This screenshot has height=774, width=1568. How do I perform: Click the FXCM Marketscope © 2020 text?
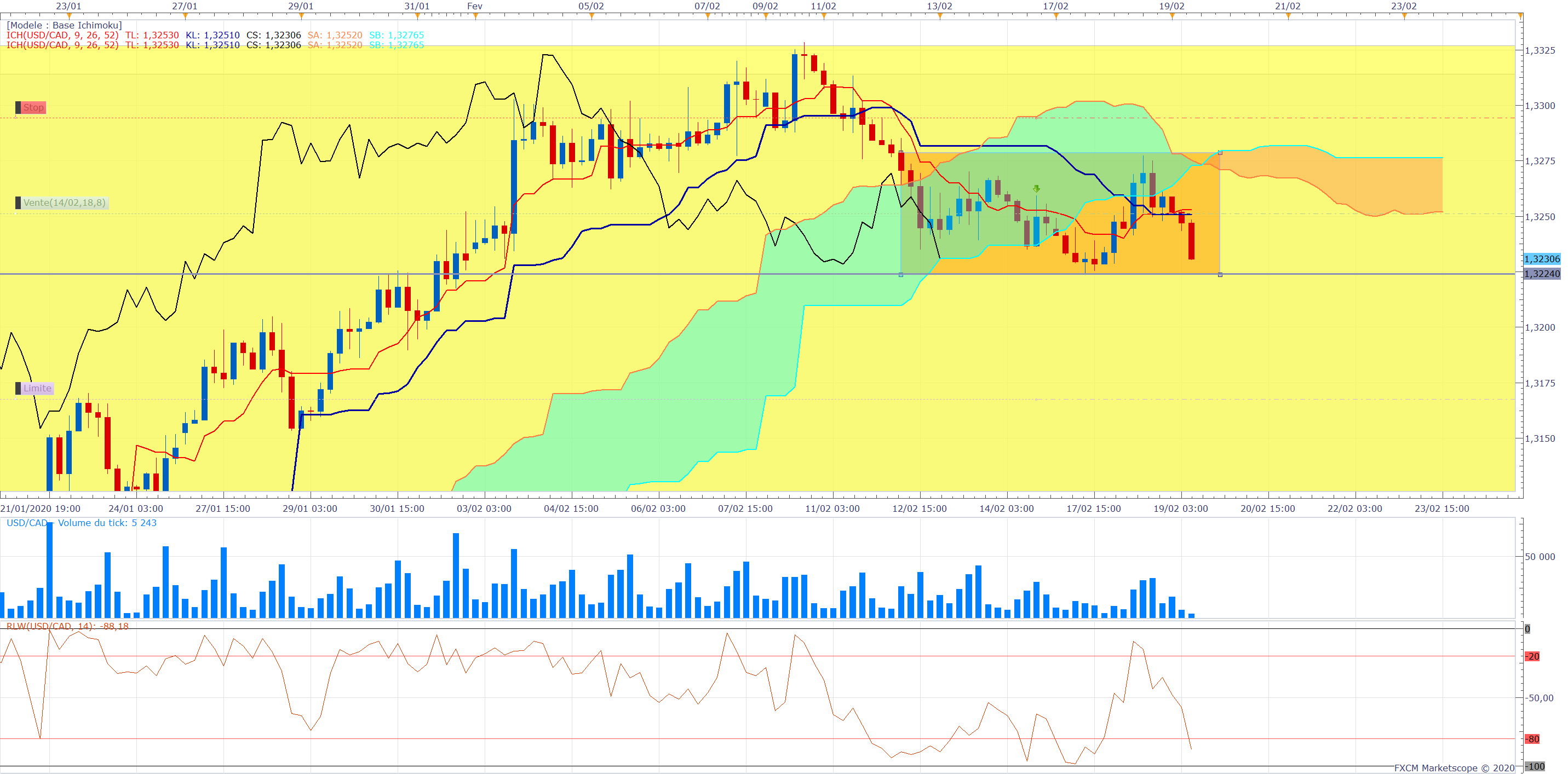pos(1454,769)
